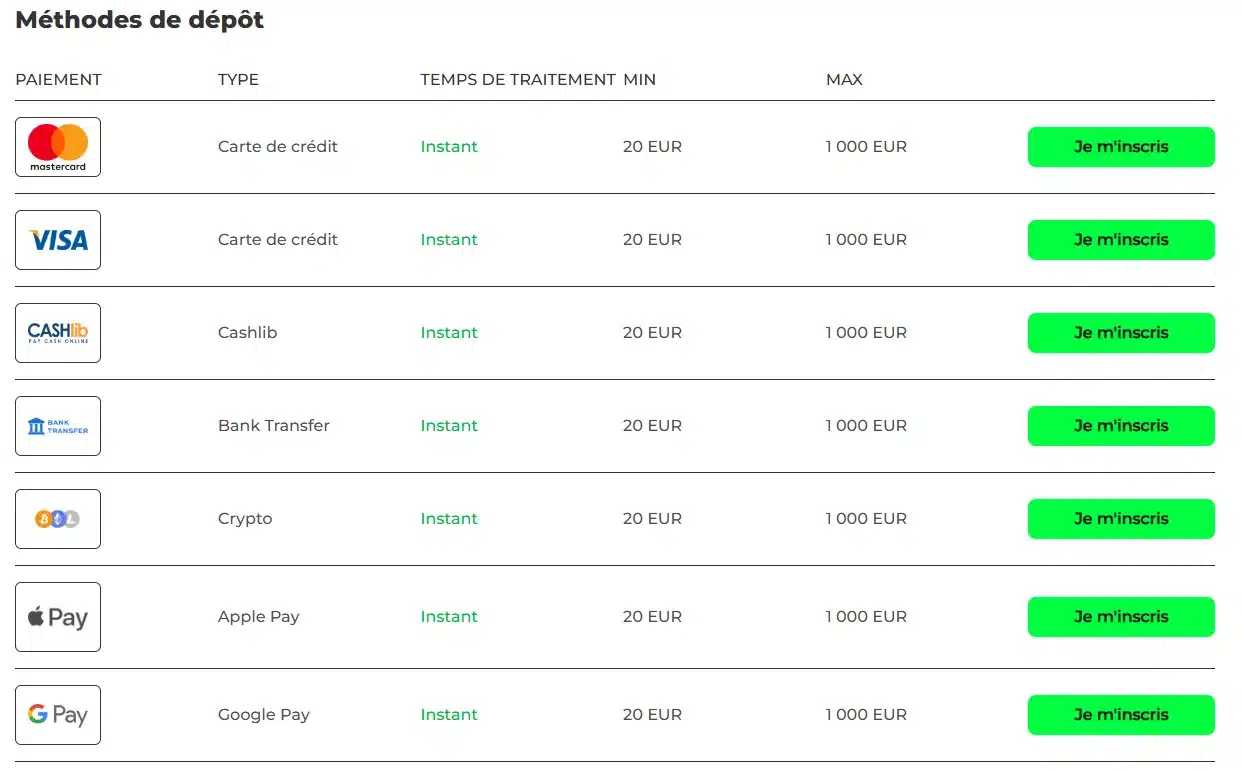Click the Instant label for Crypto

(x=449, y=519)
